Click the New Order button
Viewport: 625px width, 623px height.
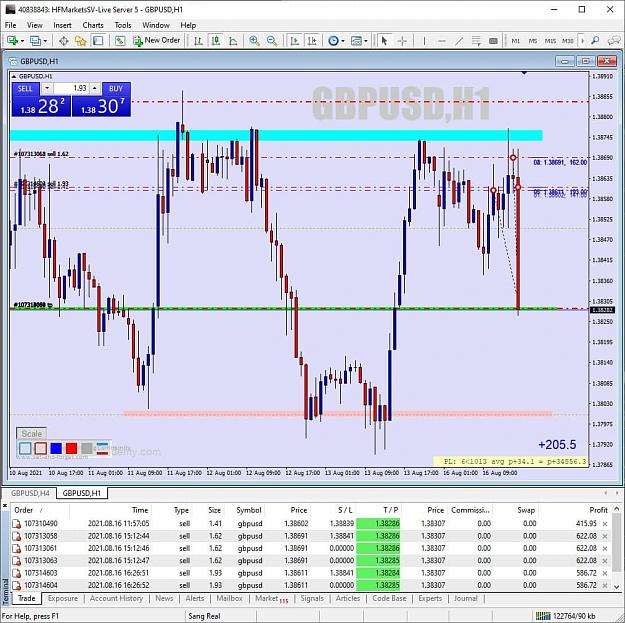157,40
